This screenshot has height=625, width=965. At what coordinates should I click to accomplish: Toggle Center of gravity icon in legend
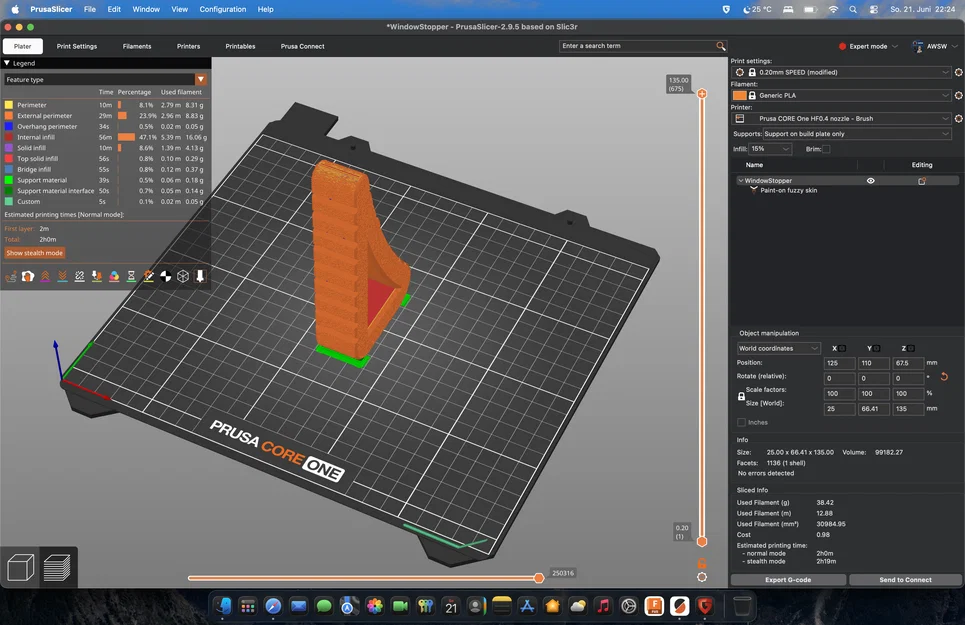[x=166, y=277]
